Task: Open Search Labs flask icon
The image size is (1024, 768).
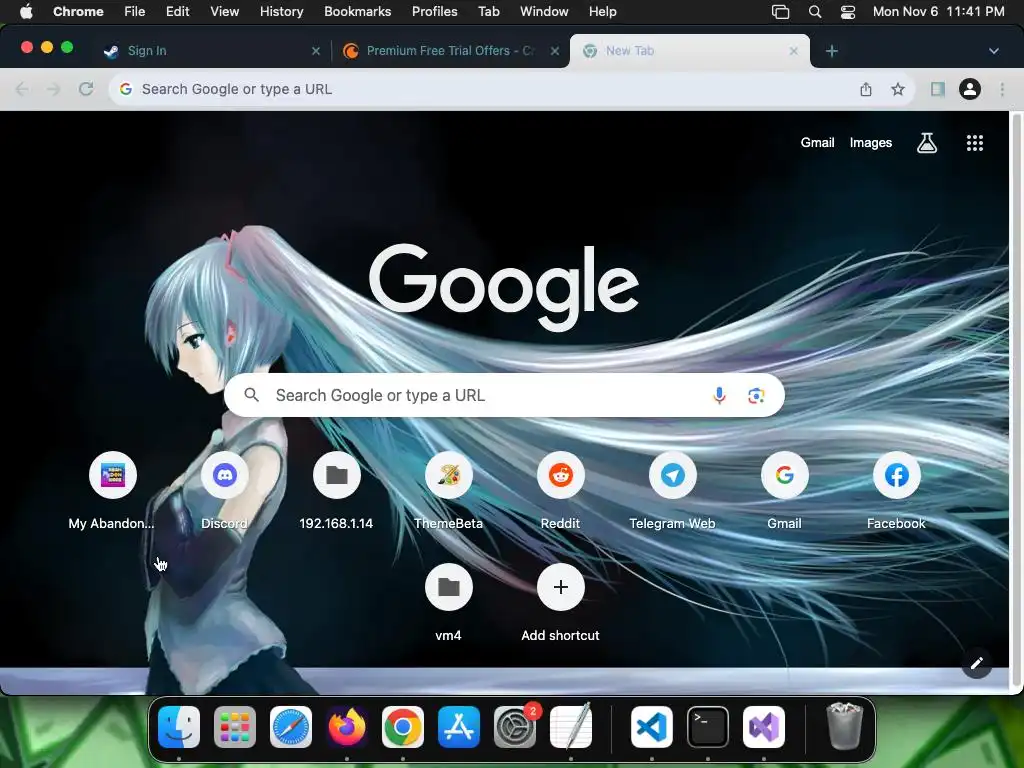Action: click(927, 143)
